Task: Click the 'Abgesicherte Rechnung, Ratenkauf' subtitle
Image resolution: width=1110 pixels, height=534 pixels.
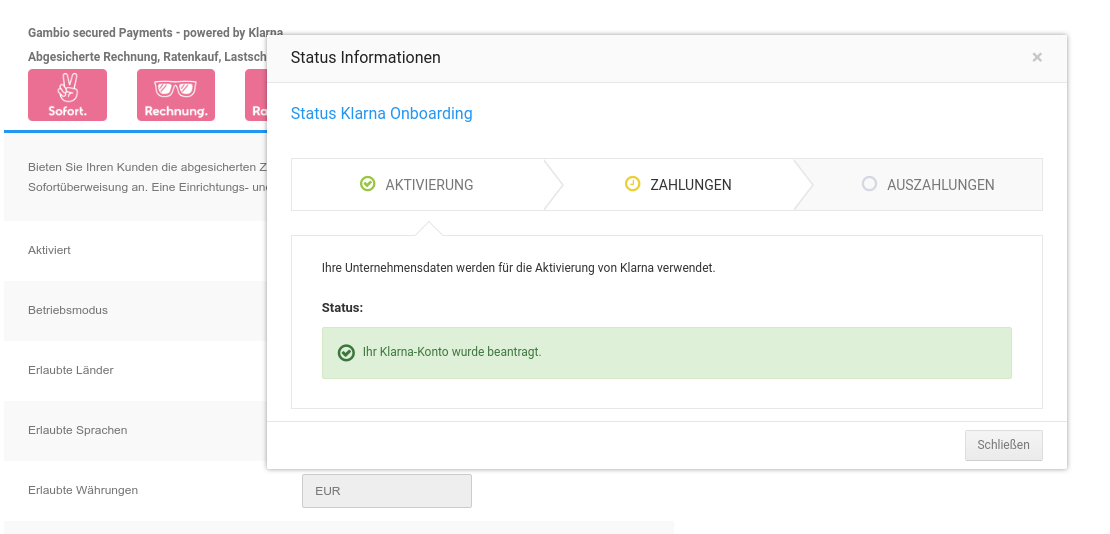Action: pos(147,57)
